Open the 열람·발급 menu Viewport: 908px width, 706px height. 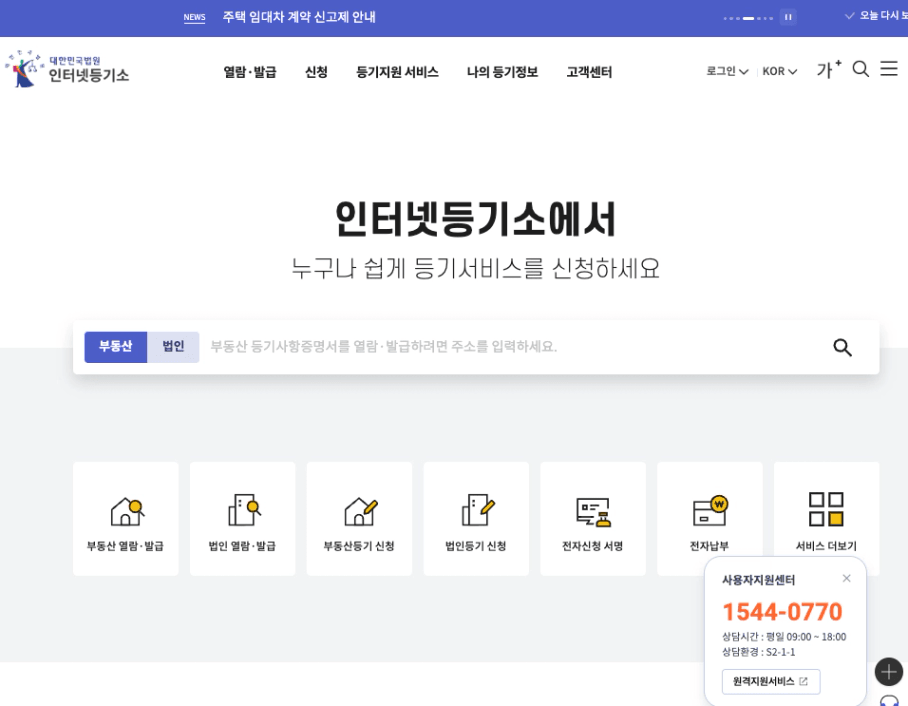tap(249, 72)
